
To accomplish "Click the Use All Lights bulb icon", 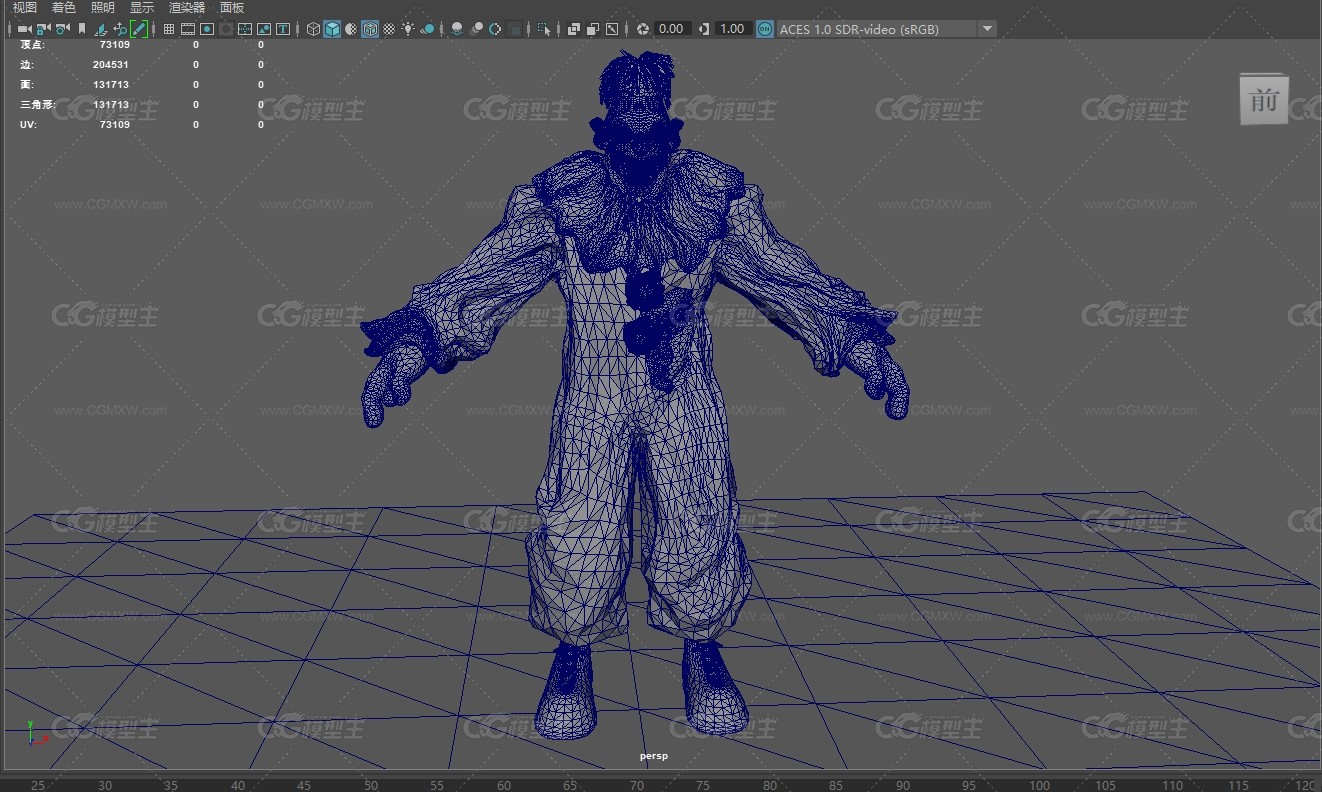I will [408, 29].
